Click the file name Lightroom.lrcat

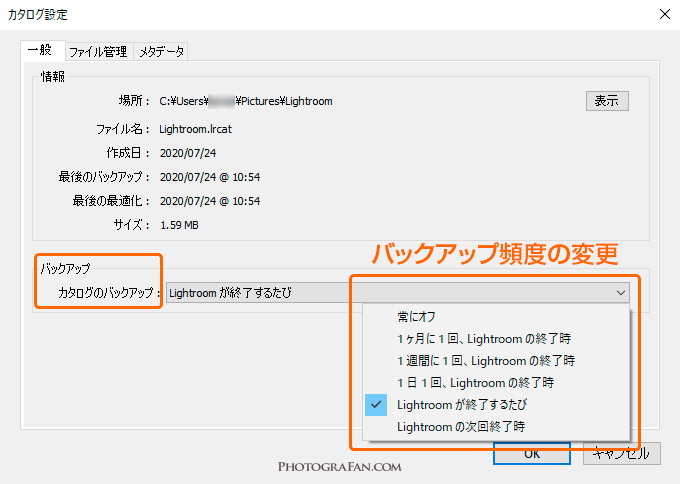pyautogui.click(x=196, y=129)
